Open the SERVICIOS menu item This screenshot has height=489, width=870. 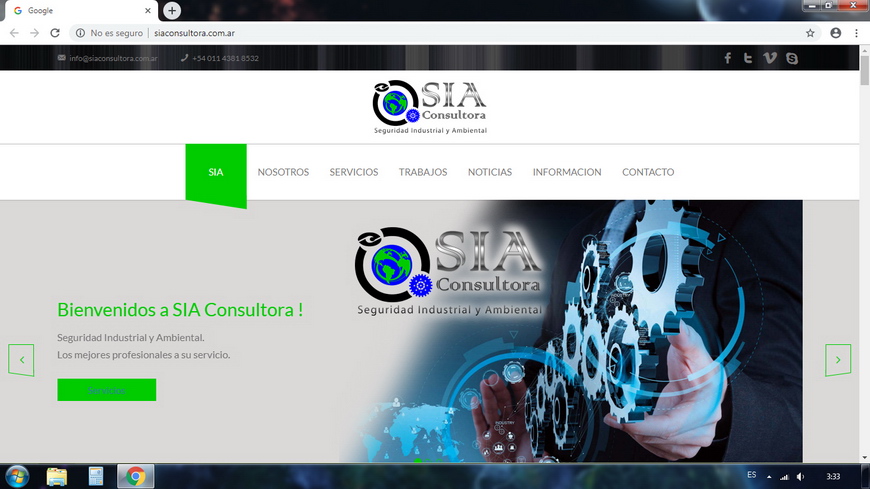pyautogui.click(x=354, y=172)
